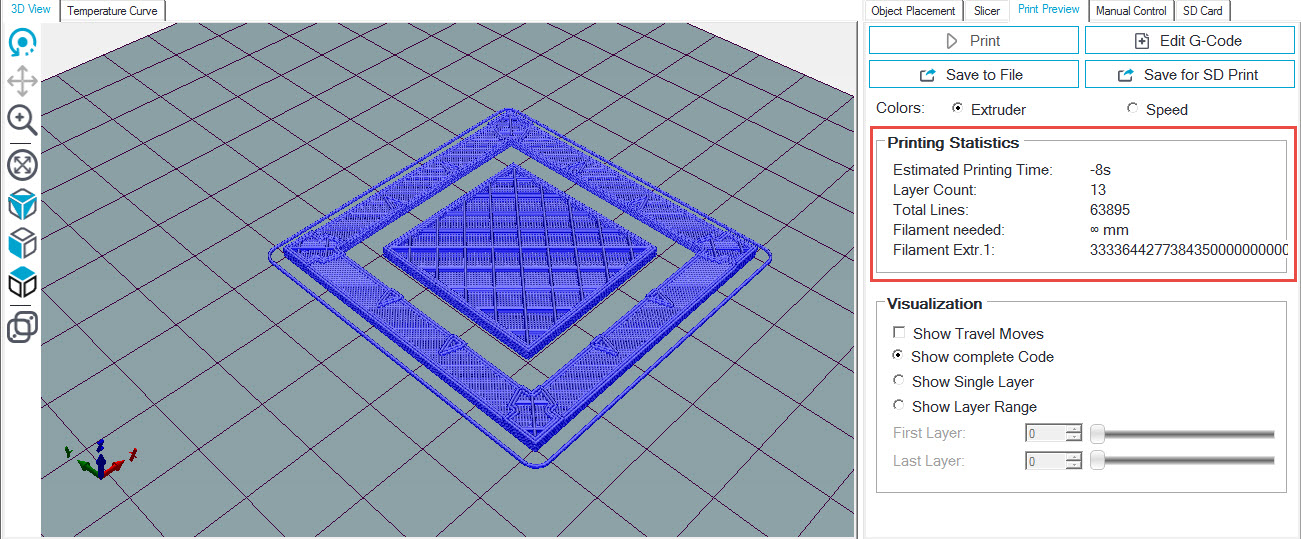
Task: Click the Total Lines value 63895
Action: click(x=1110, y=210)
